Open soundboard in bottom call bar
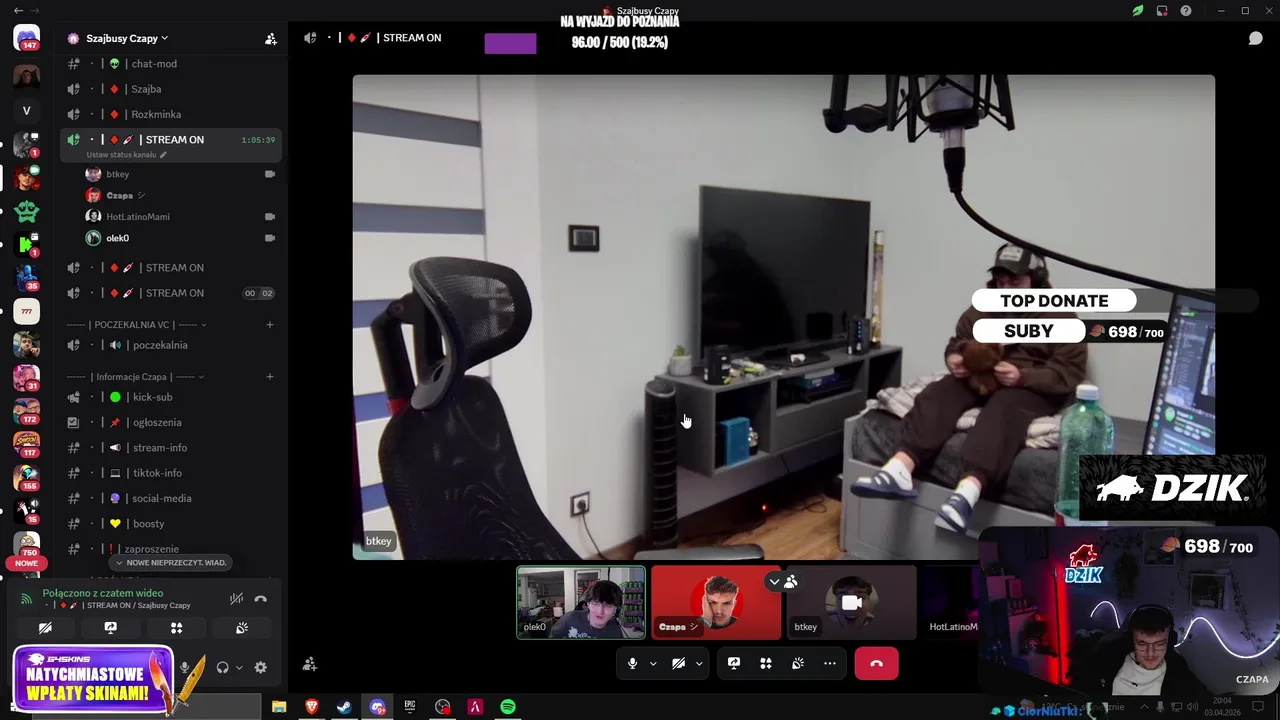This screenshot has height=720, width=1280. click(x=797, y=663)
